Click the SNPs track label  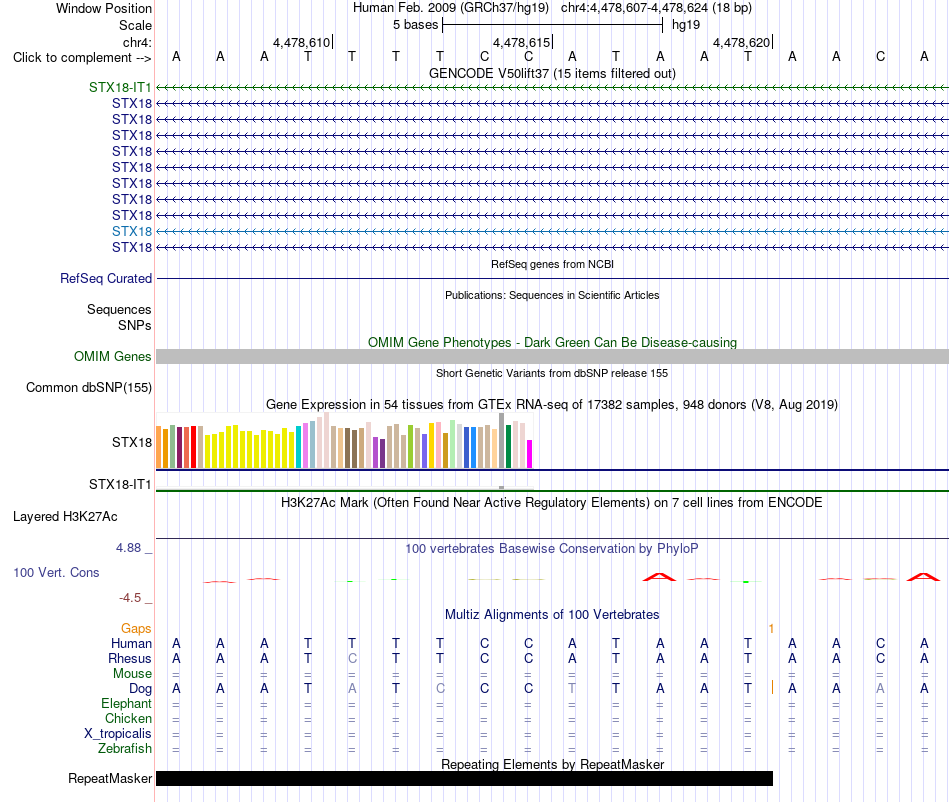tap(135, 325)
